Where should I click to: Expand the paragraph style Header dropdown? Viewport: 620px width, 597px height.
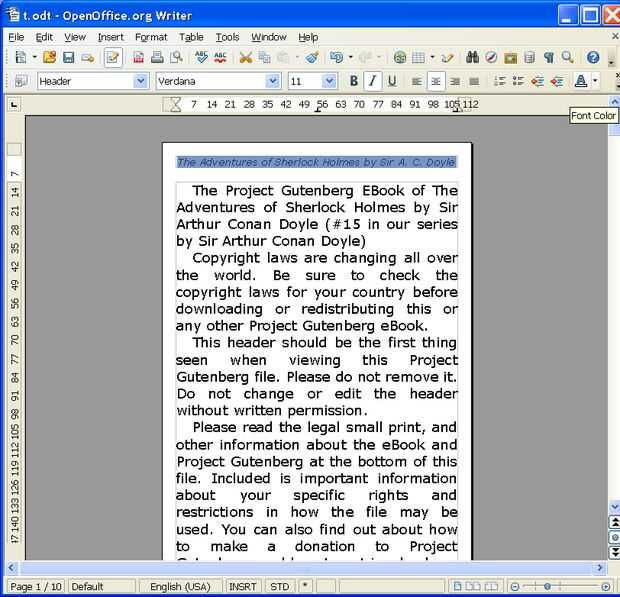coord(140,81)
